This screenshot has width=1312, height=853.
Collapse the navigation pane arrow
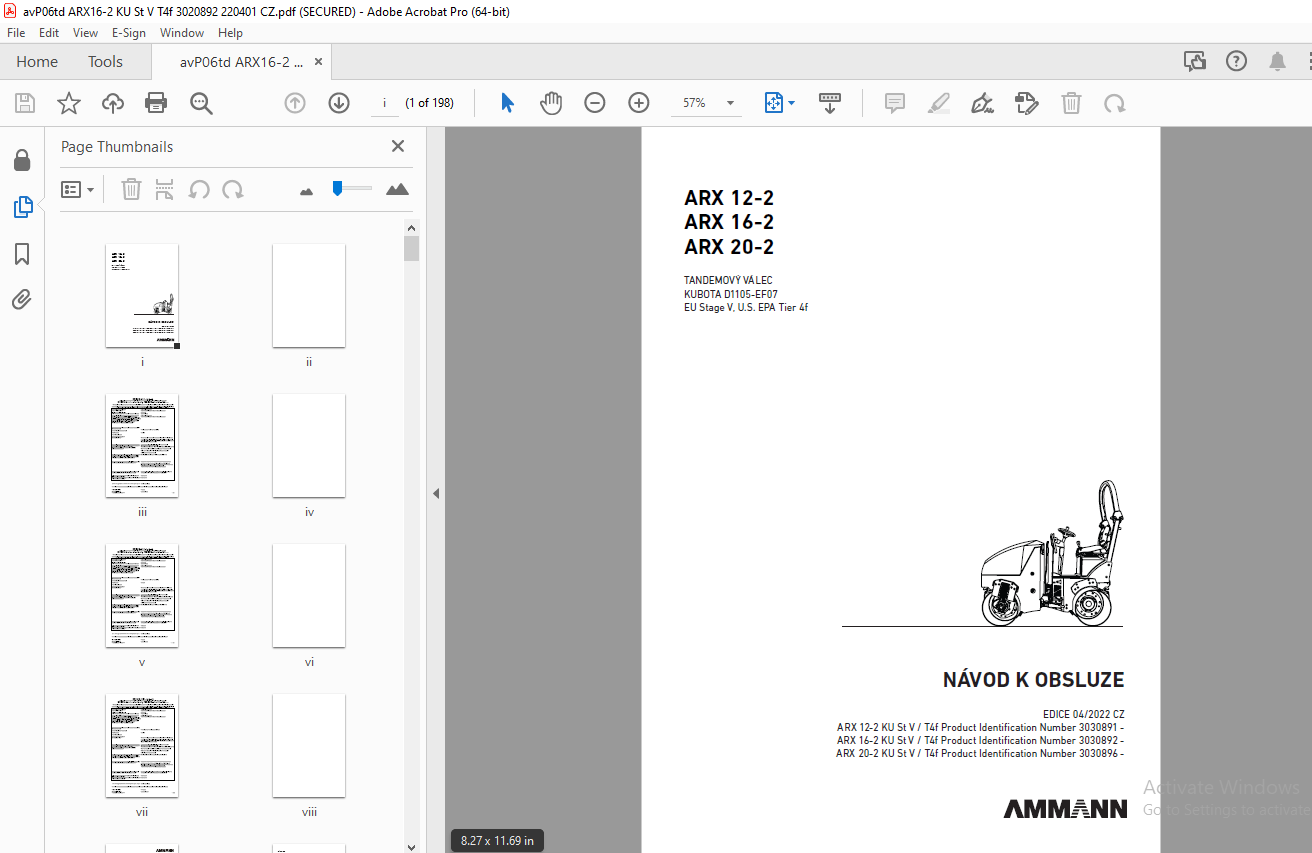(436, 493)
